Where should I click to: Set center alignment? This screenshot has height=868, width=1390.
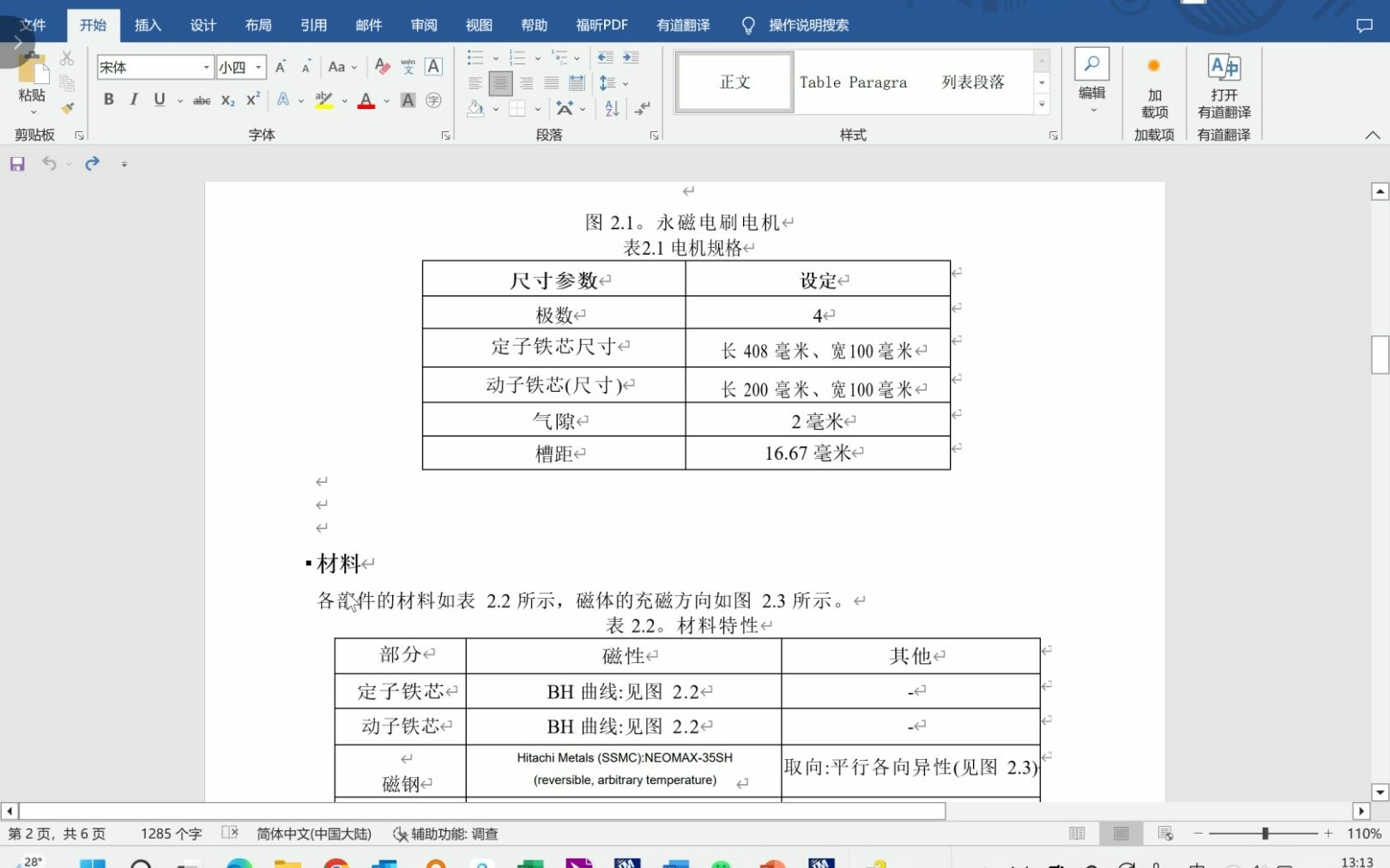click(x=500, y=83)
